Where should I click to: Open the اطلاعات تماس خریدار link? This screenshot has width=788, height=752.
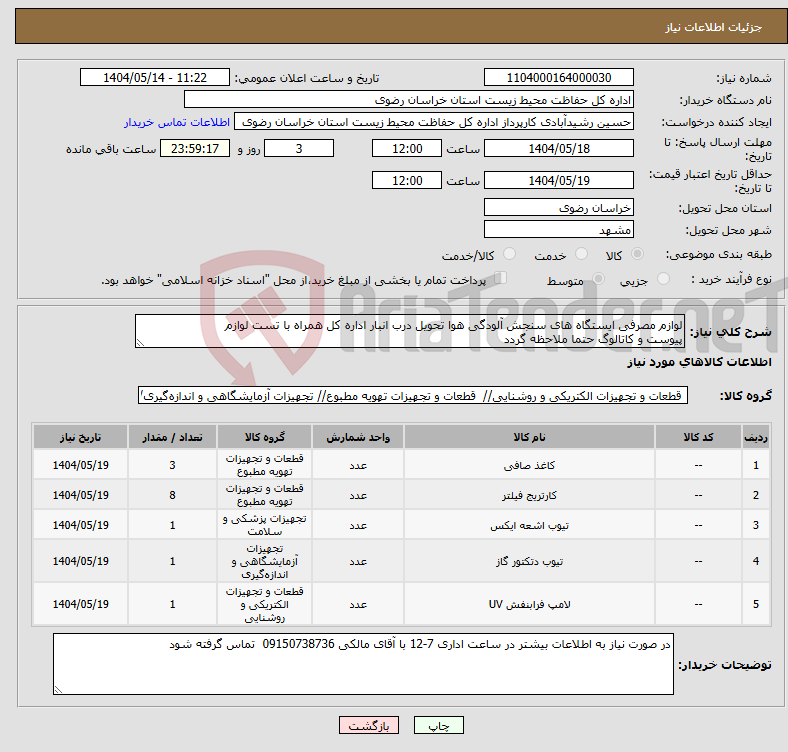click(x=177, y=122)
